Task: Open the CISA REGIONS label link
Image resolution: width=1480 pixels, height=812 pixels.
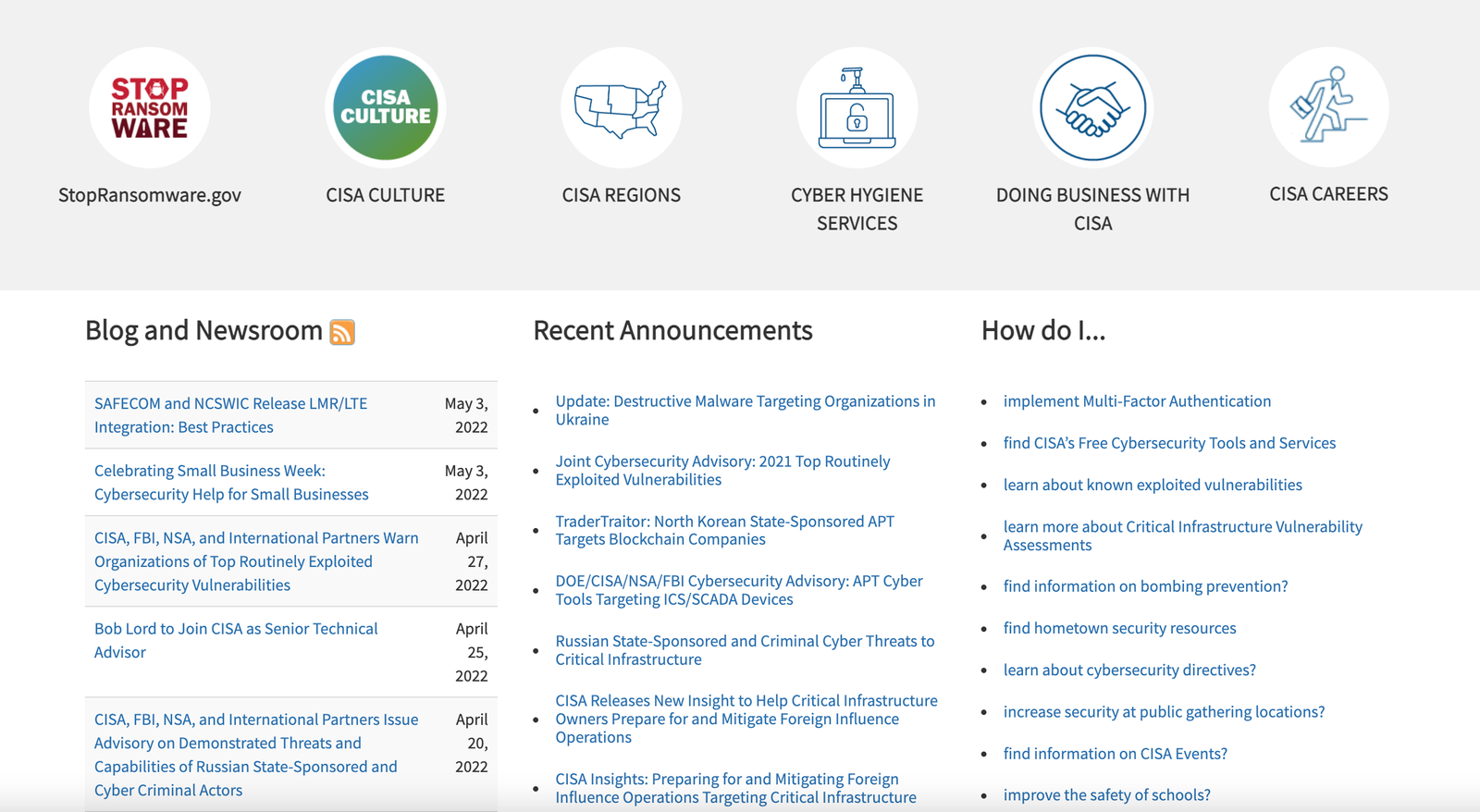Action: point(622,195)
